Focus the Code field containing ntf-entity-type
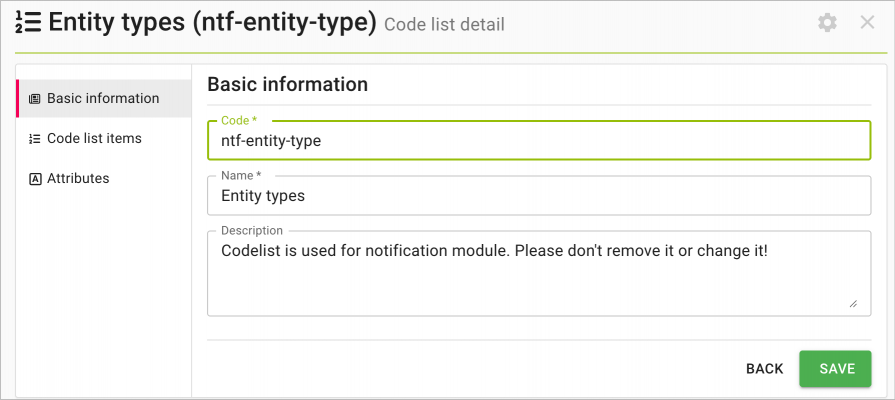Image resolution: width=895 pixels, height=400 pixels. coord(539,140)
